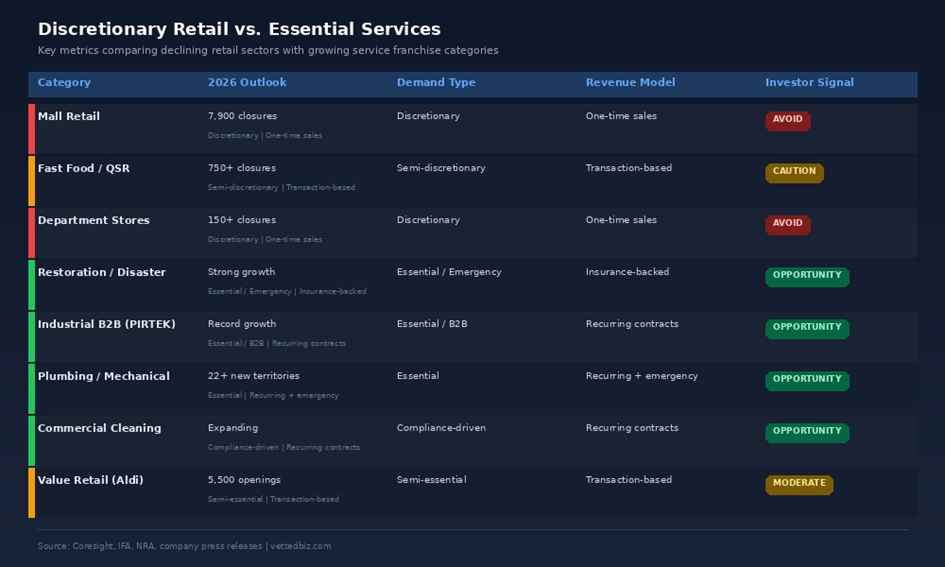Click the 'Compliance-driven' demand type cell
The height and width of the screenshot is (567, 945).
[x=441, y=428]
